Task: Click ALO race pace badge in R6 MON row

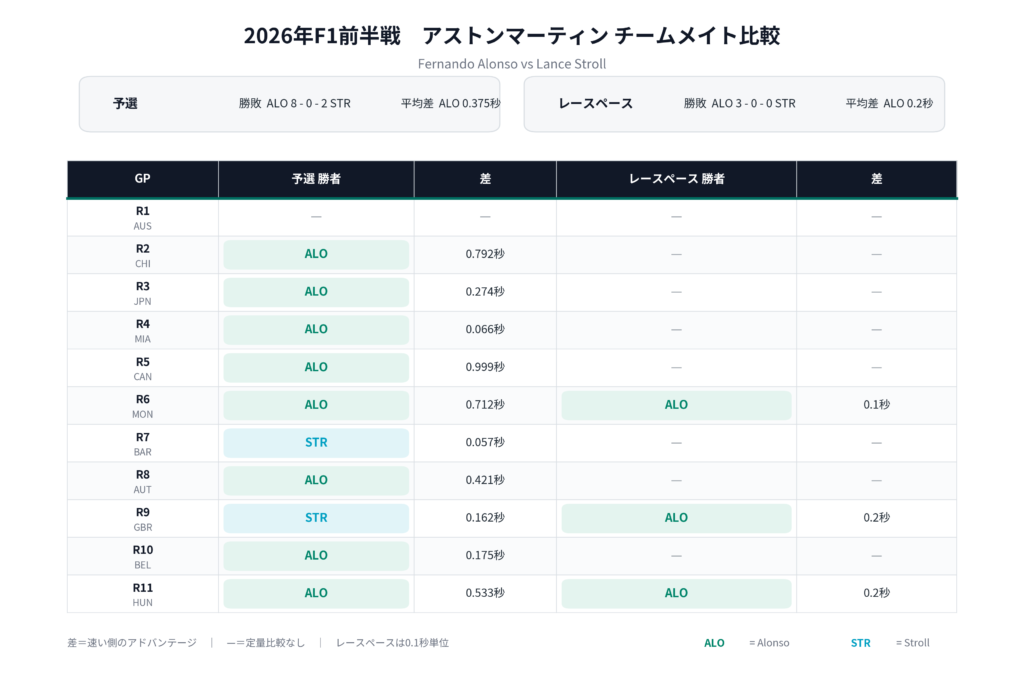Action: 677,405
